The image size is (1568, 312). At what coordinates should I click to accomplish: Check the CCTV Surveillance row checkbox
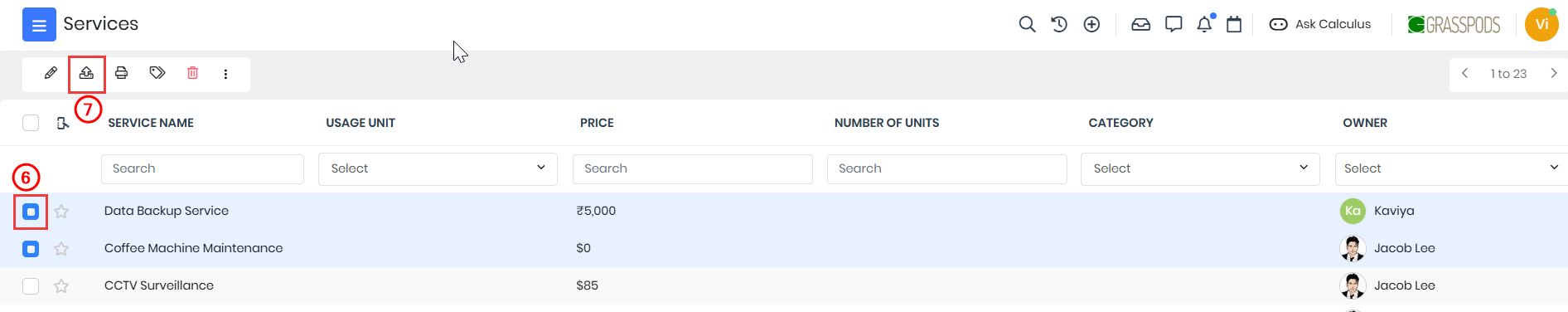[31, 286]
